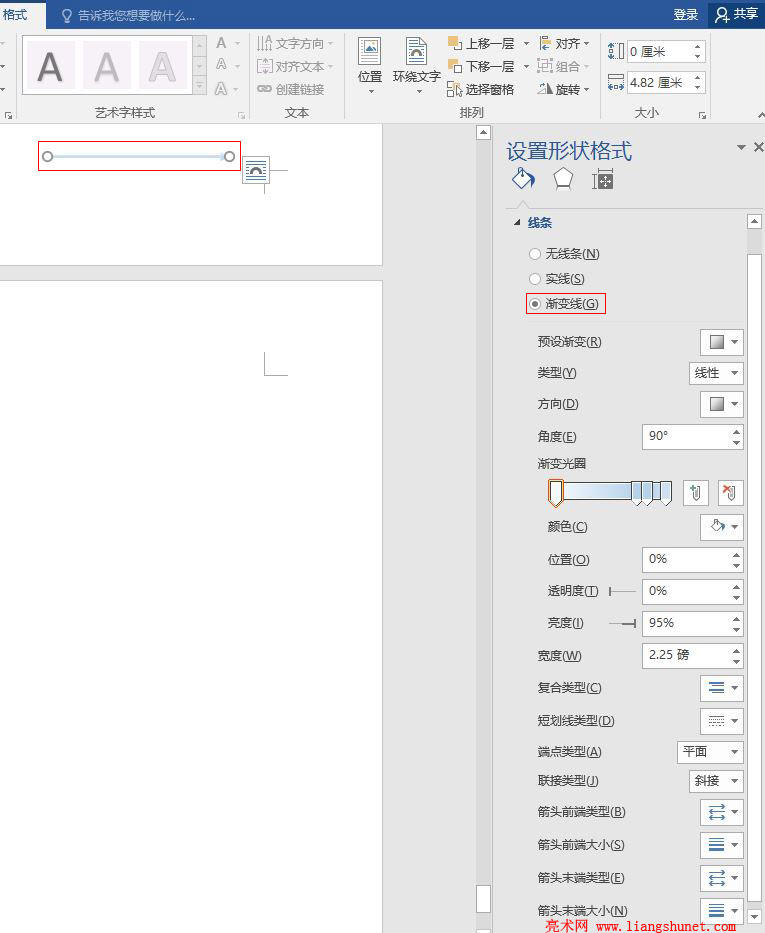This screenshot has width=765, height=933.
Task: Select the Gradient line (渐变线) radio
Action: click(535, 304)
